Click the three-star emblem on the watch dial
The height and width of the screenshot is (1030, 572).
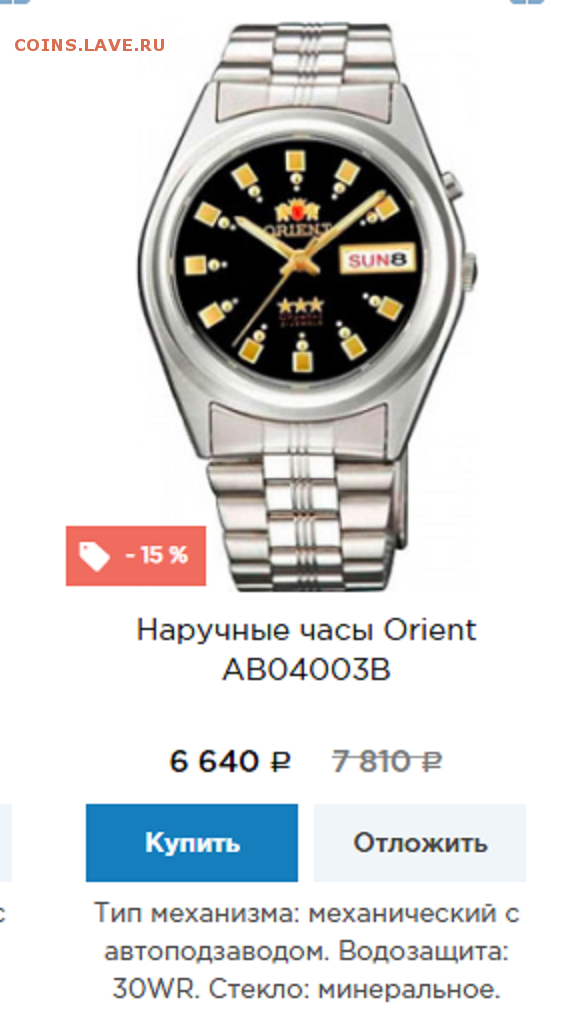point(301,305)
